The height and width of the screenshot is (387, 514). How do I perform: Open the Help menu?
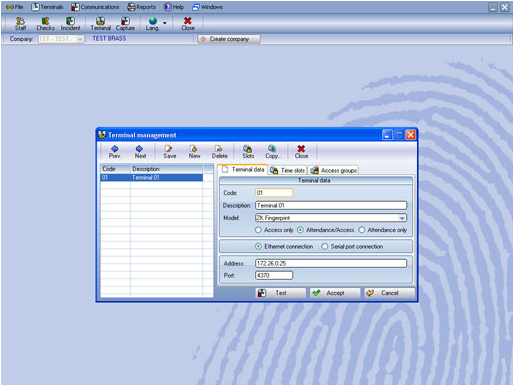point(174,7)
